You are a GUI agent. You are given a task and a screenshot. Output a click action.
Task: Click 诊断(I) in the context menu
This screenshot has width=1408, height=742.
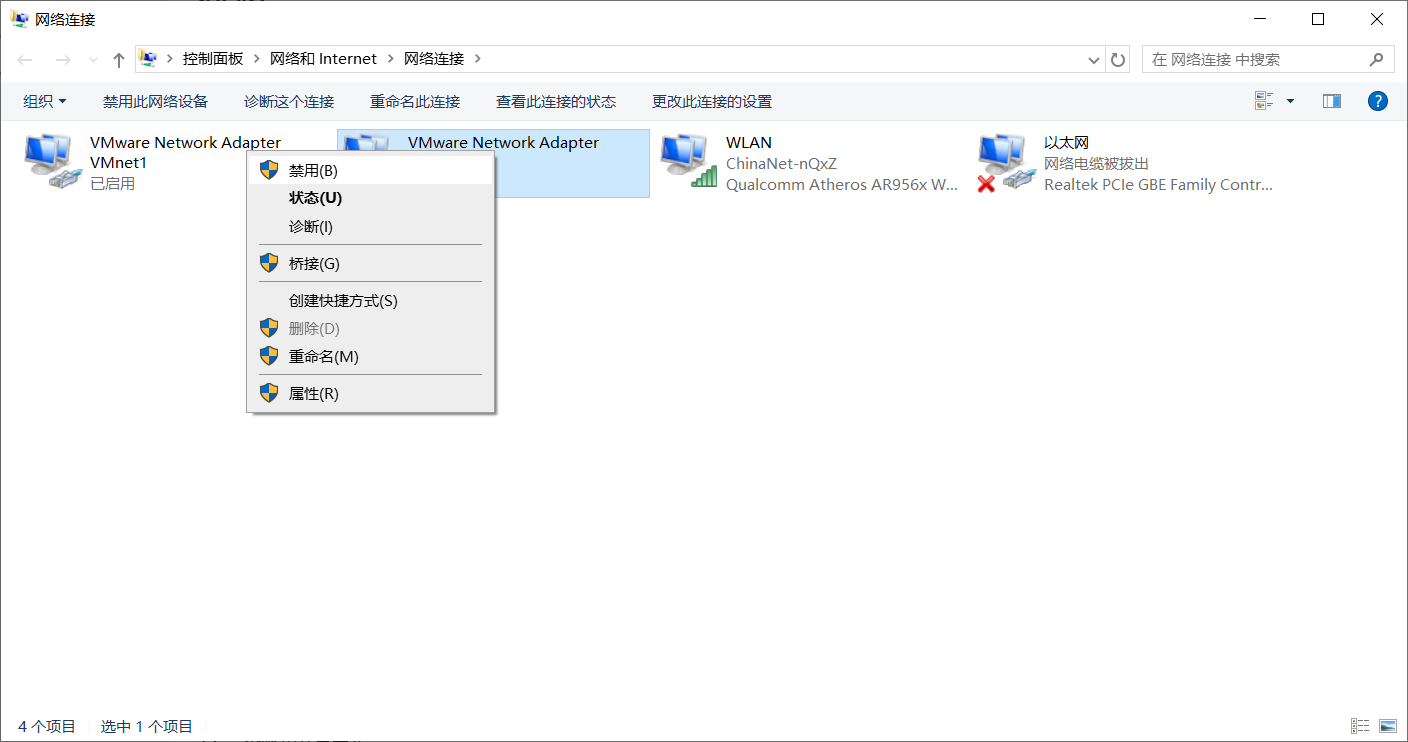pyautogui.click(x=371, y=227)
